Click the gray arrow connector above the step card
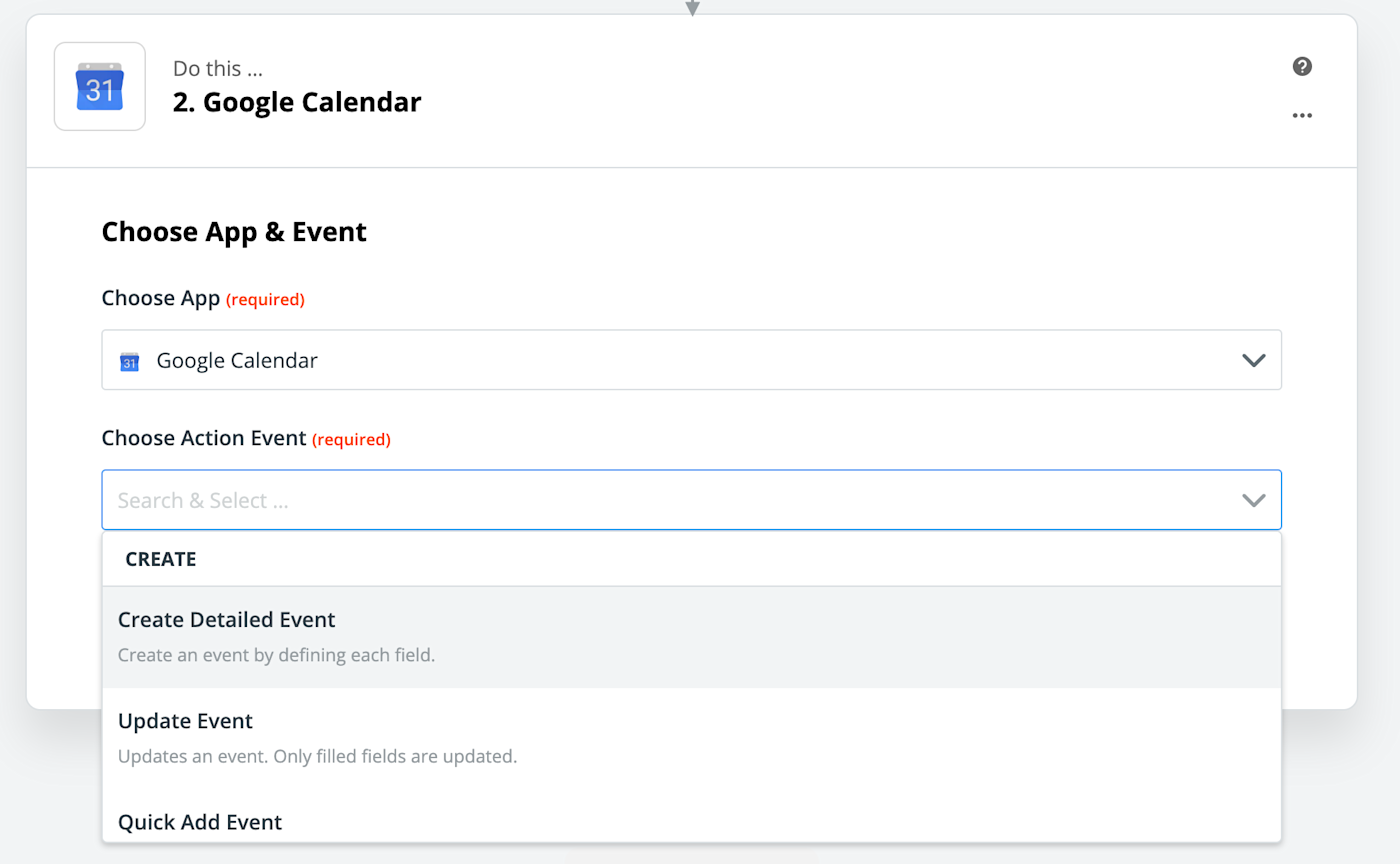The height and width of the screenshot is (864, 1400). point(692,7)
